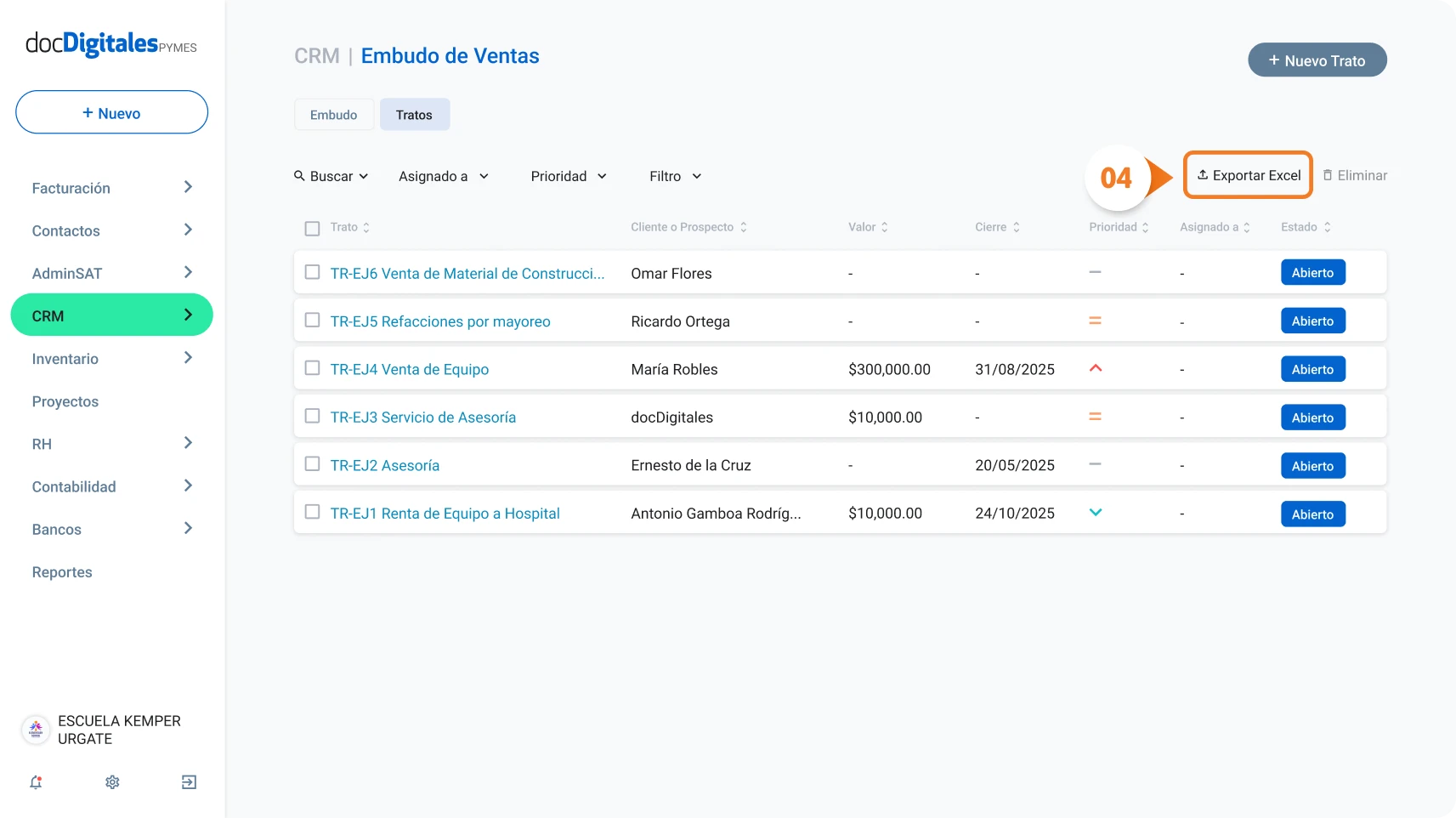Open the Buscar search dropdown
Screen dimensions: 1456x818
[331, 176]
